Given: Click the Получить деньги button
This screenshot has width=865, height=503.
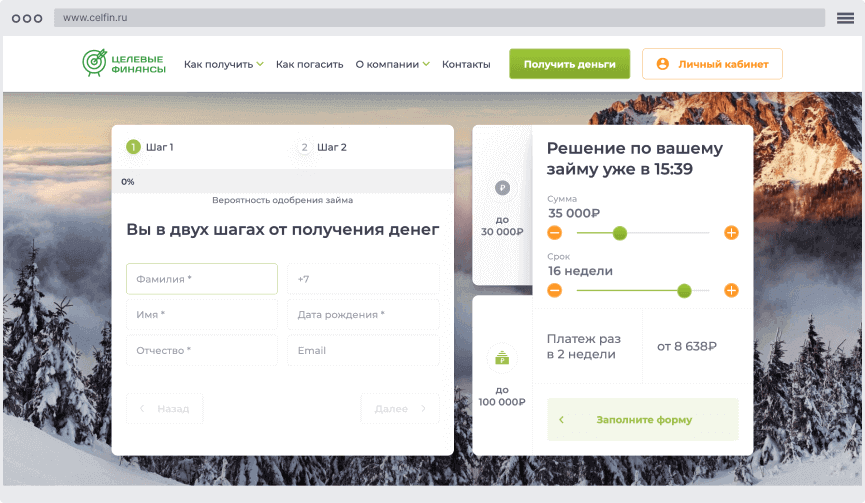Looking at the screenshot, I should (569, 64).
